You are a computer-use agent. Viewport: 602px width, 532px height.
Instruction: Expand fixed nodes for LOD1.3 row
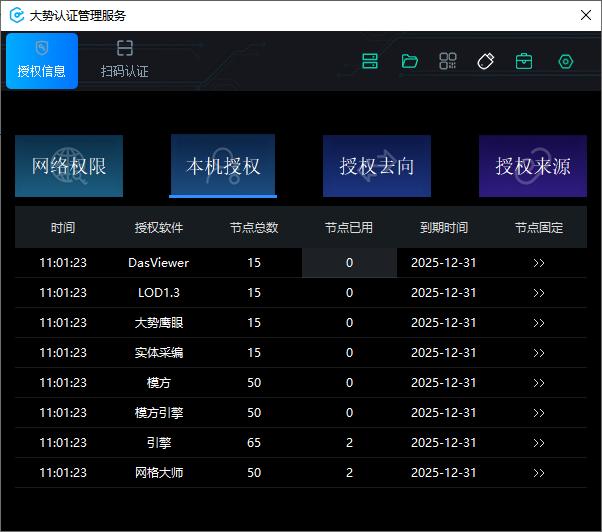(x=539, y=293)
